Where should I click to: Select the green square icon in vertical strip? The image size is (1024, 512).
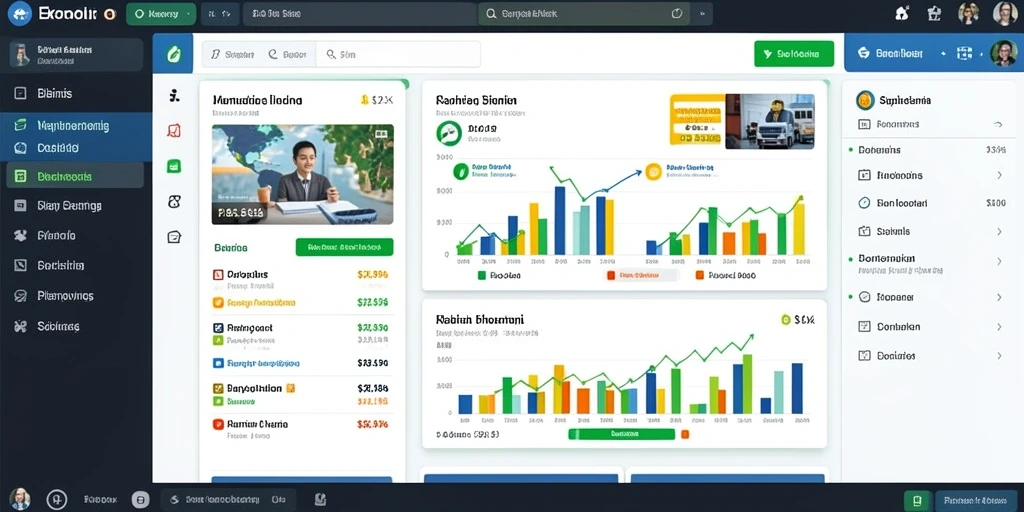click(x=174, y=166)
